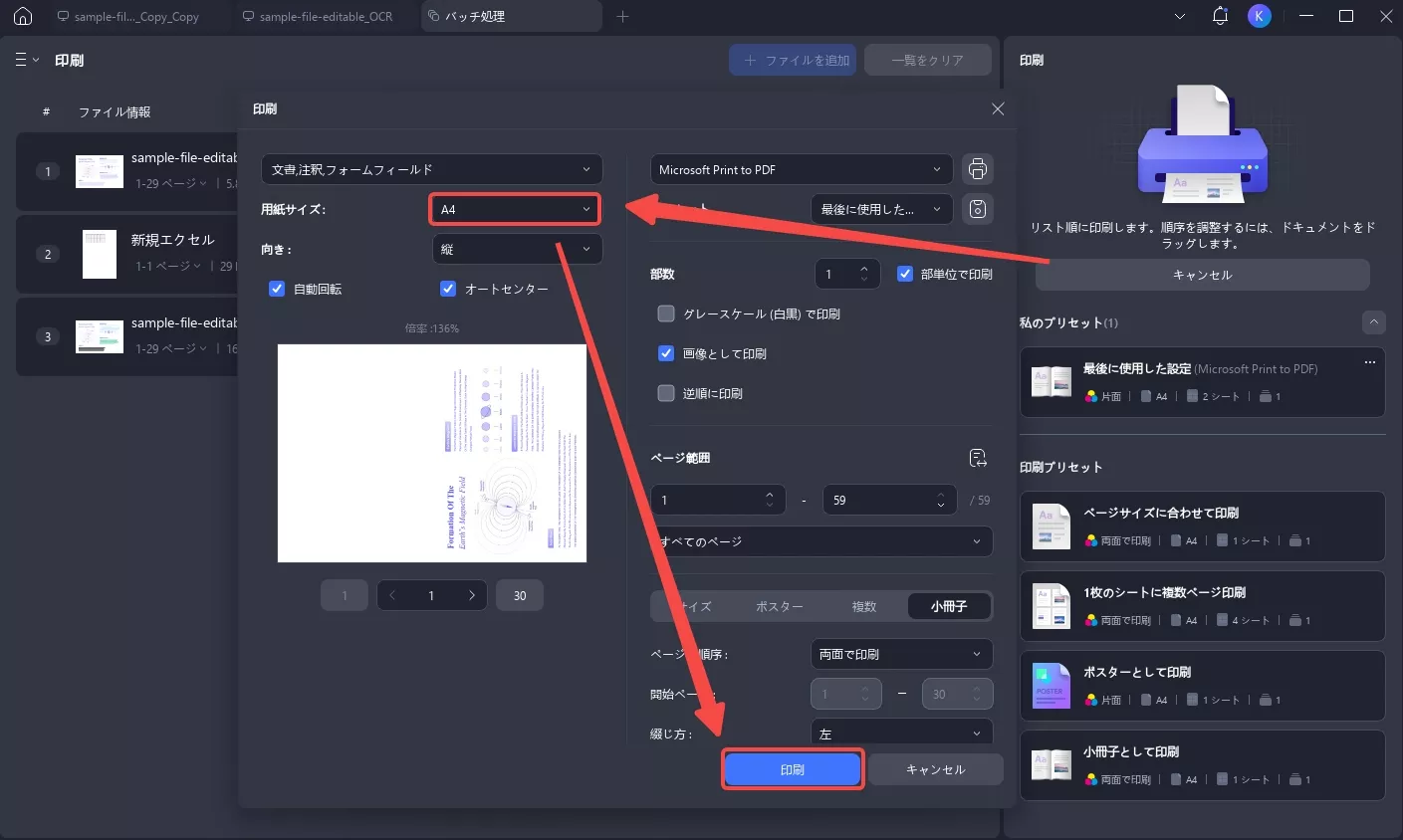Open 文書,注釈,フォームフィールド dropdown
The width and height of the screenshot is (1403, 840).
432,169
